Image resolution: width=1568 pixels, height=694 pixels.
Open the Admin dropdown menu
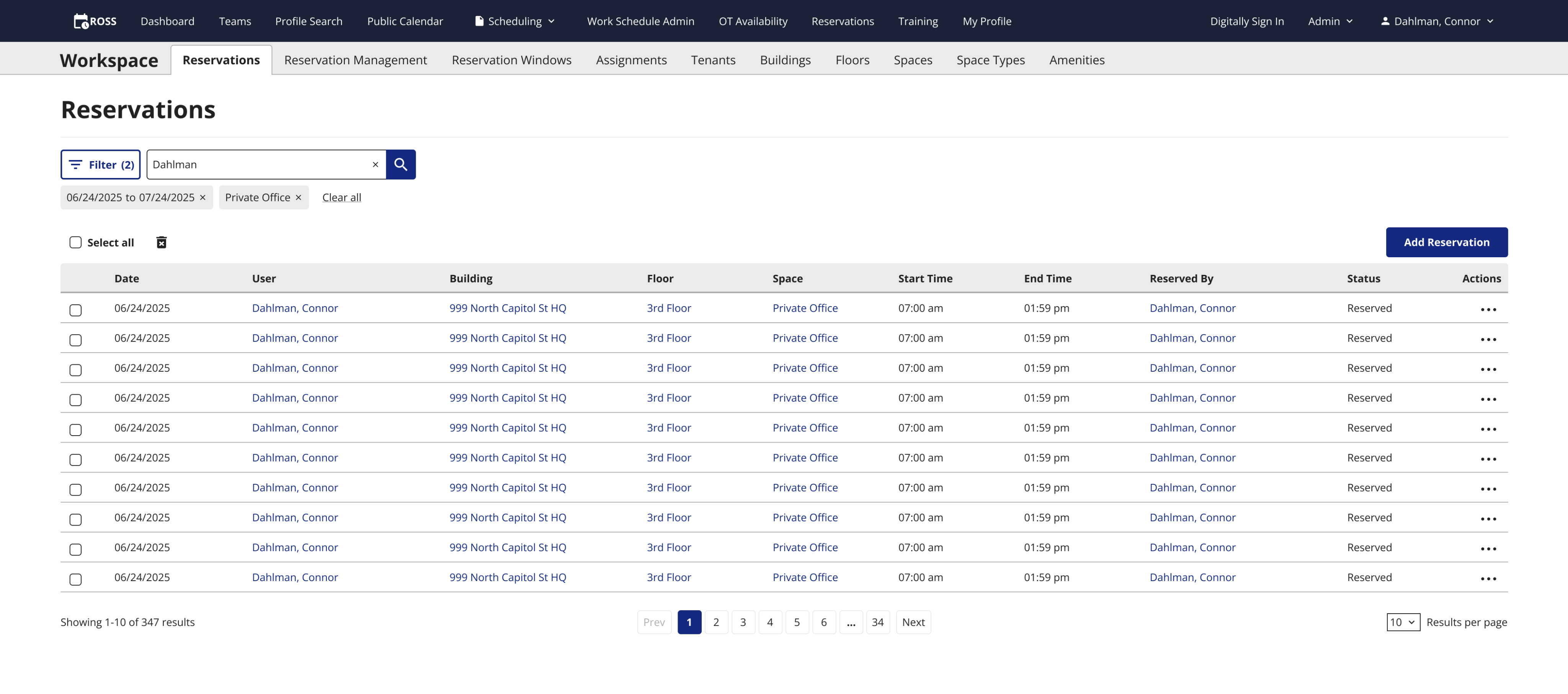(1330, 21)
